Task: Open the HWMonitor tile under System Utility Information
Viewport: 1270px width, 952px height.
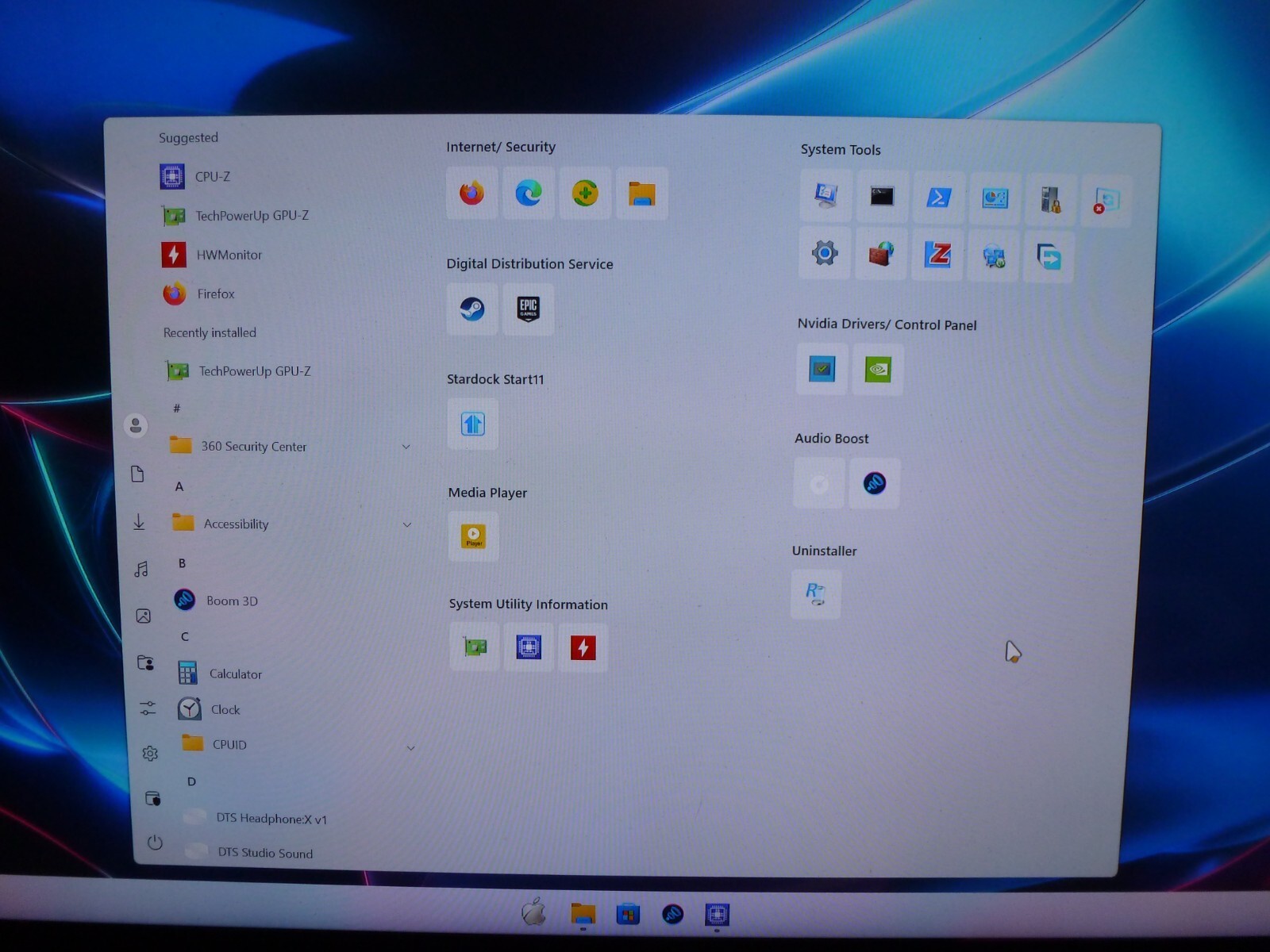Action: [x=583, y=647]
